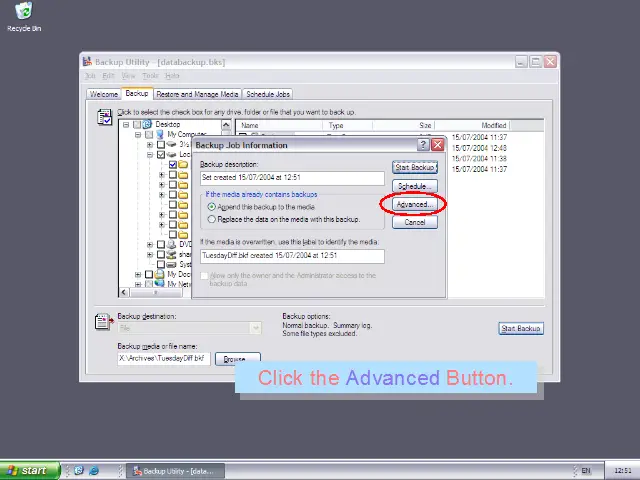Open the Backup destination dropdown
The width and height of the screenshot is (640, 480).
255,328
